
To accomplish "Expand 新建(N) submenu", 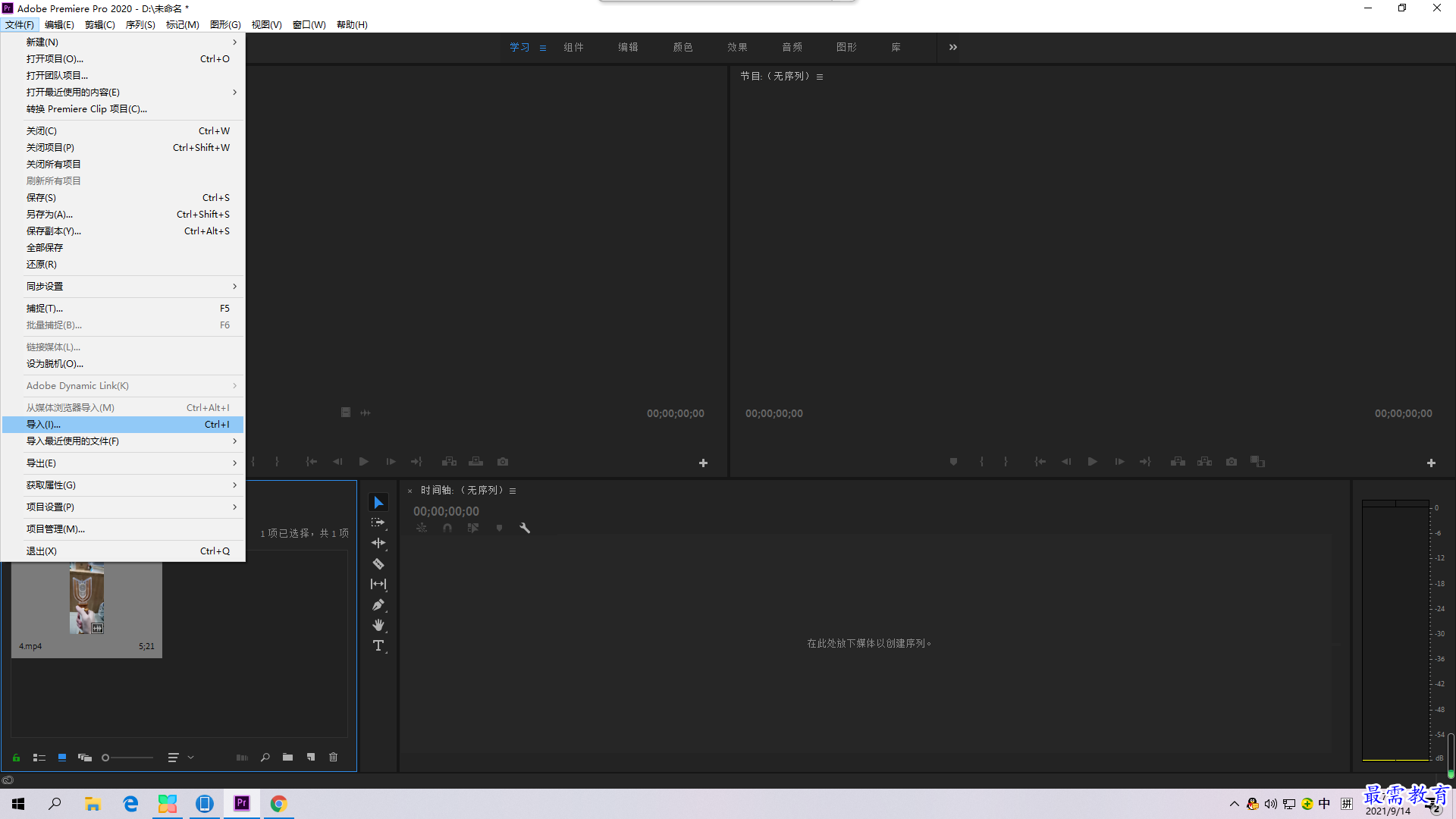I will click(x=123, y=42).
